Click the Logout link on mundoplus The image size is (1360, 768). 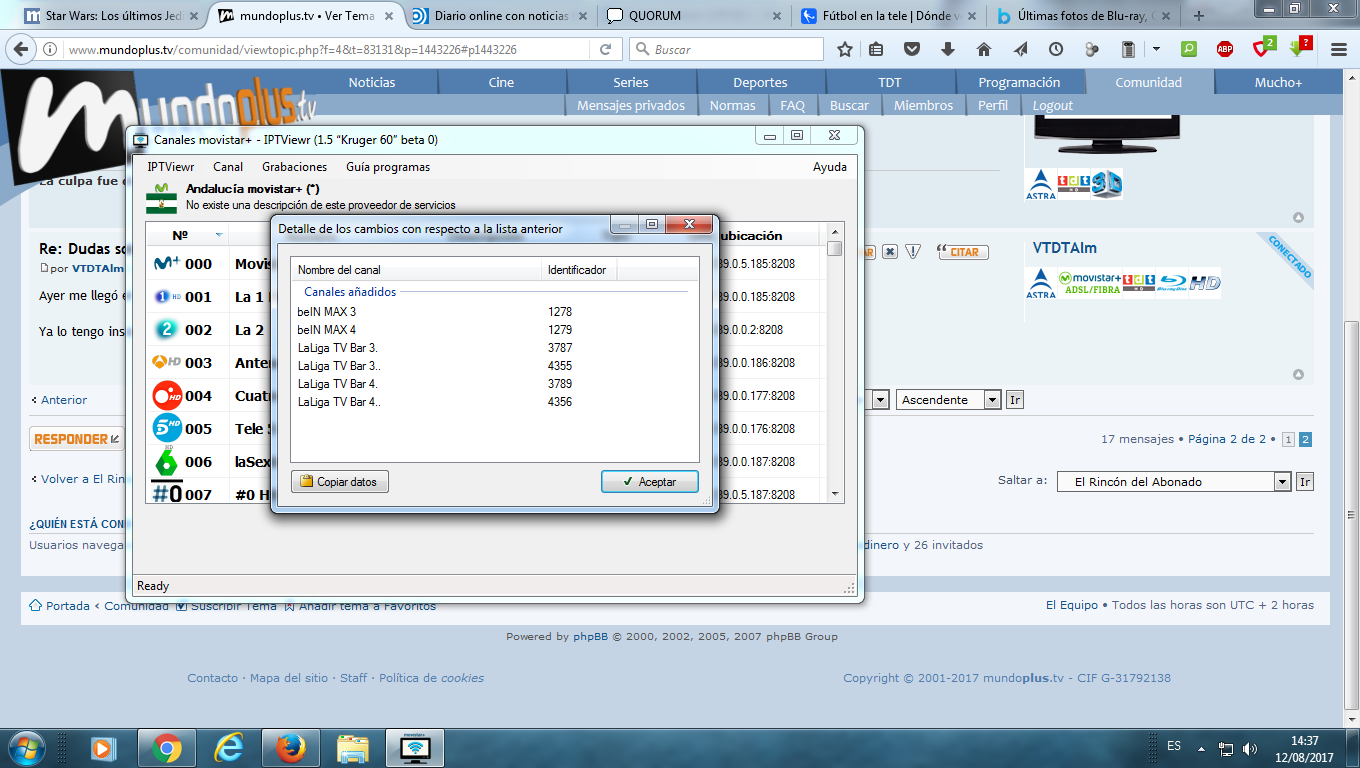(1052, 105)
